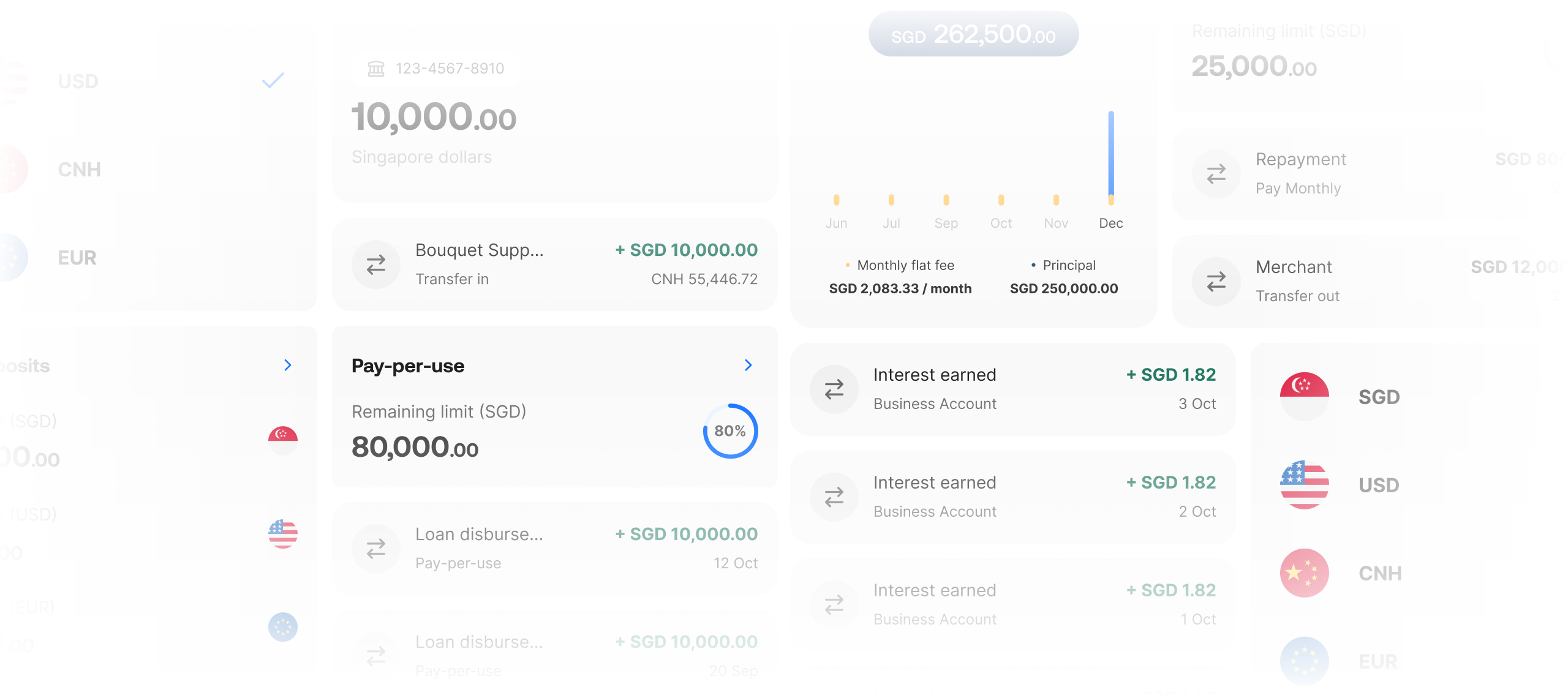Click transfer icon of Loan disburse... 12 Oct

point(375,549)
